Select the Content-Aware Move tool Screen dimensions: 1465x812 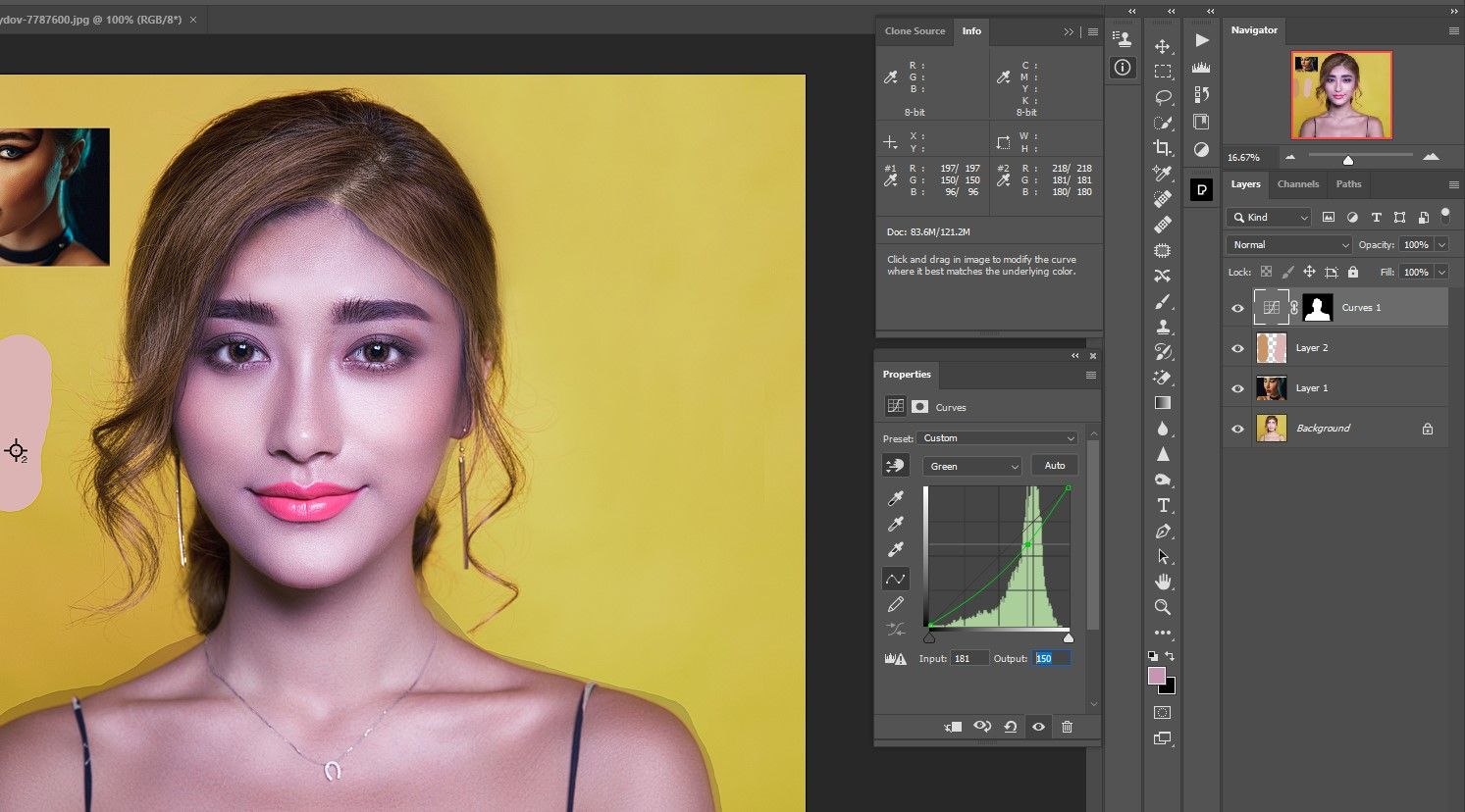(x=1163, y=276)
